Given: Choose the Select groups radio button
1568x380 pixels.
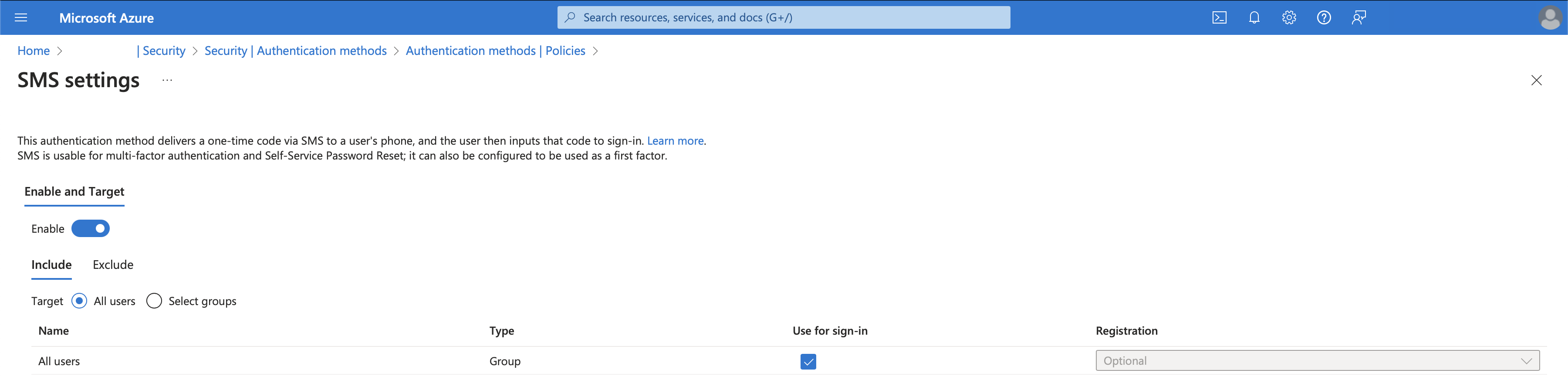Looking at the screenshot, I should tap(154, 301).
